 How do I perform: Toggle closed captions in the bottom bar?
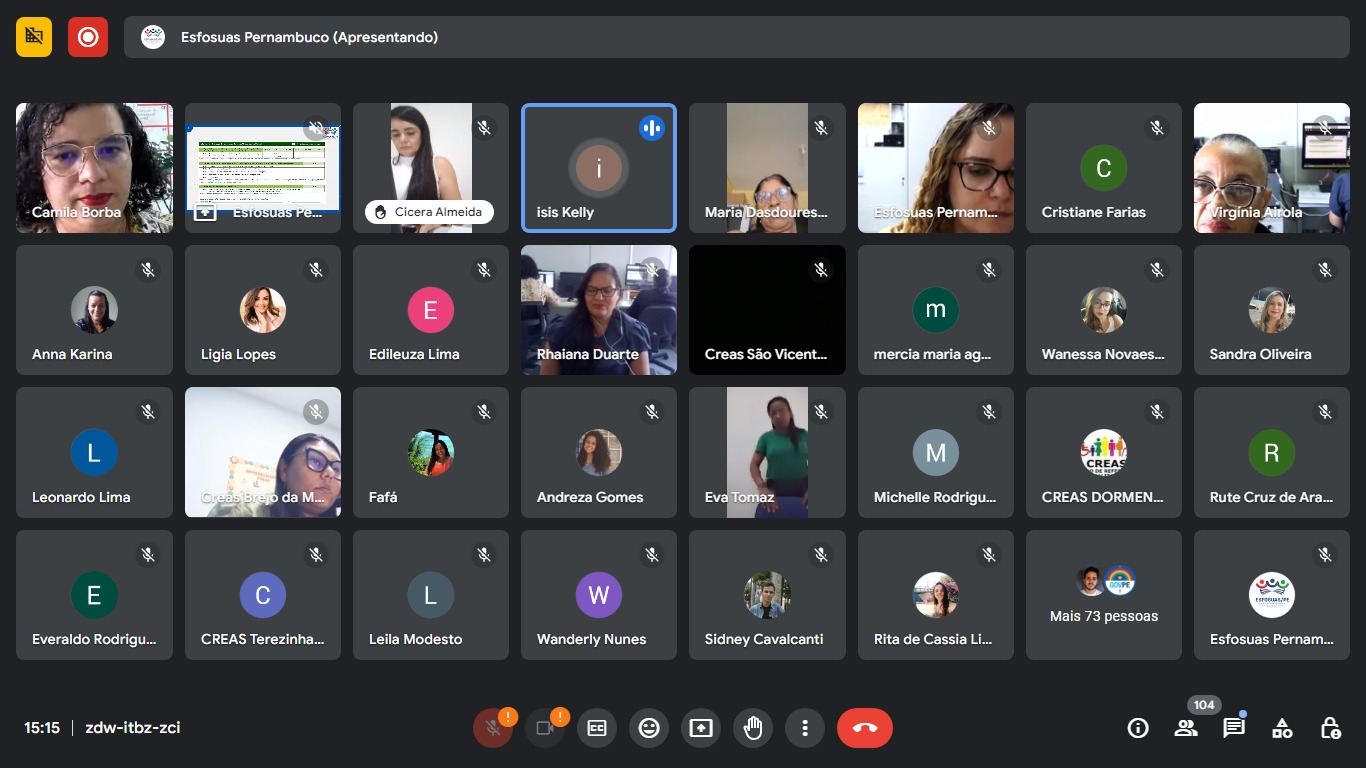pos(597,728)
